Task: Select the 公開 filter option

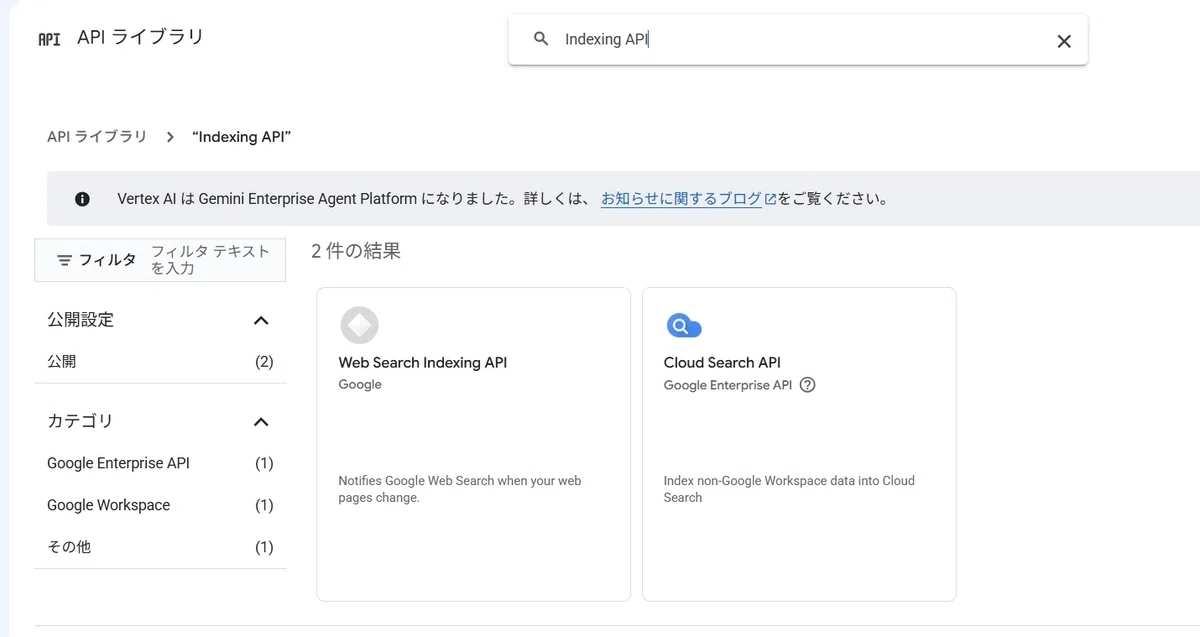Action: (x=160, y=362)
